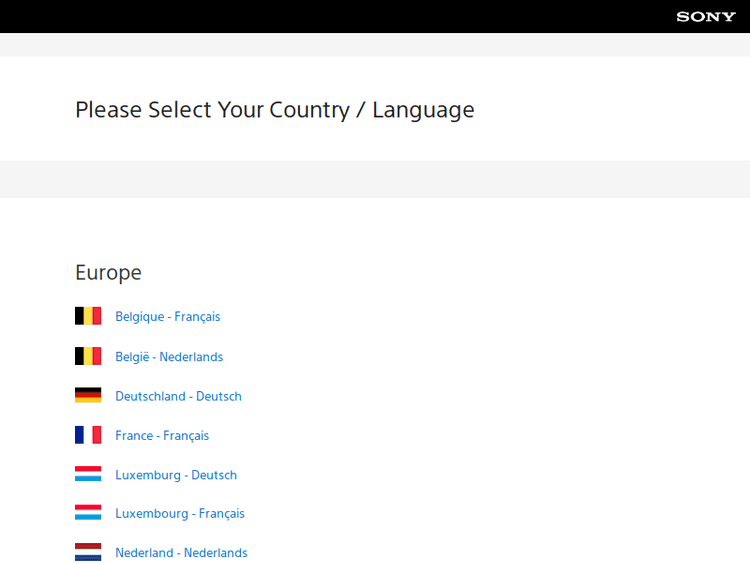Click the gray strip below the header bar
Image resolution: width=750 pixels, height=563 pixels.
tap(375, 45)
